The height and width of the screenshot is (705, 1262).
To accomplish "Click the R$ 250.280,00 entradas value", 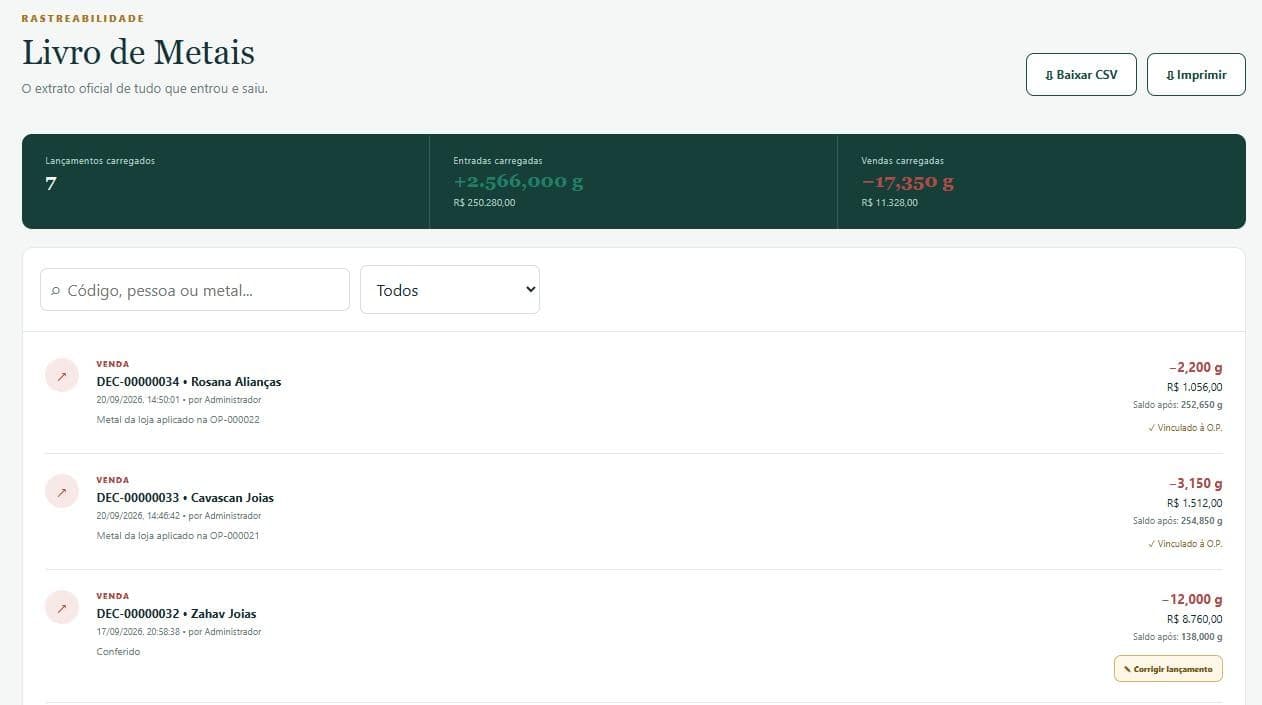I will (x=484, y=203).
